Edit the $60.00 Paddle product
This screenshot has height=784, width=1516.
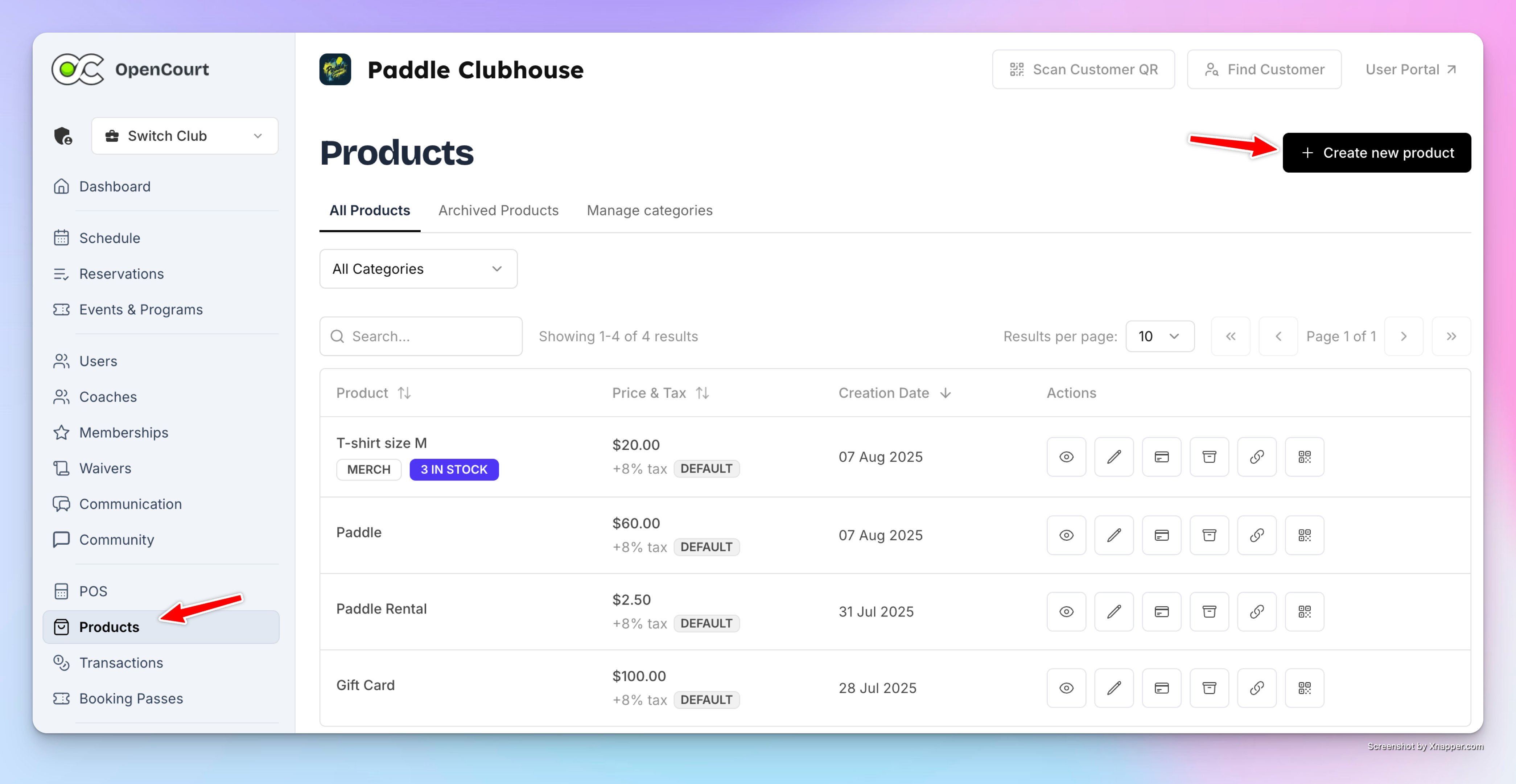(1113, 535)
